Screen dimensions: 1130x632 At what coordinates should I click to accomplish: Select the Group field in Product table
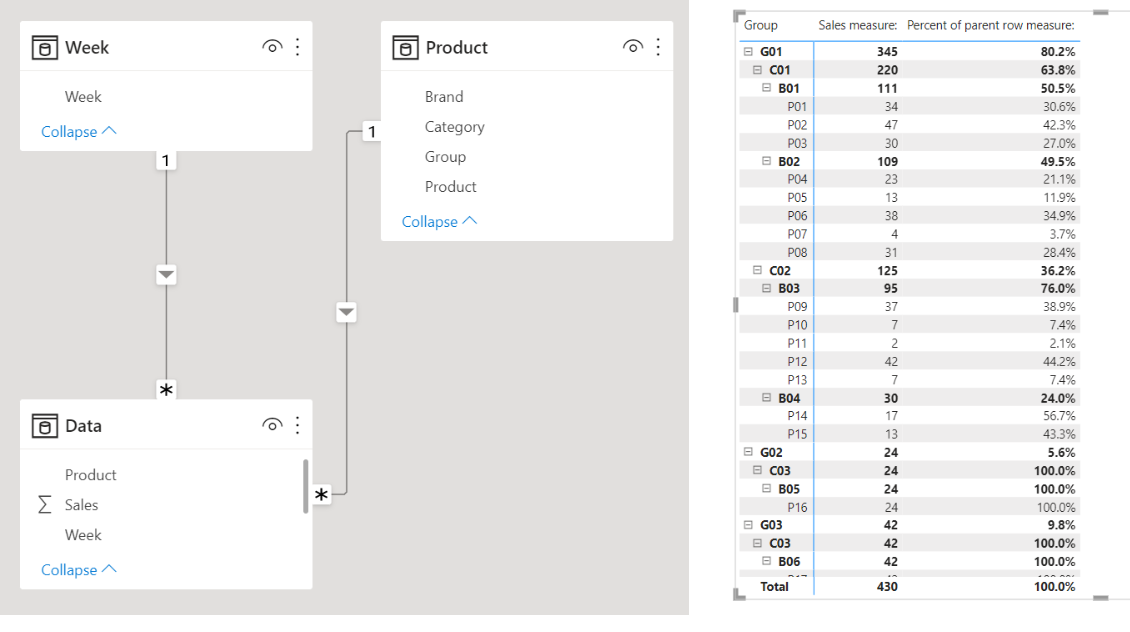445,156
